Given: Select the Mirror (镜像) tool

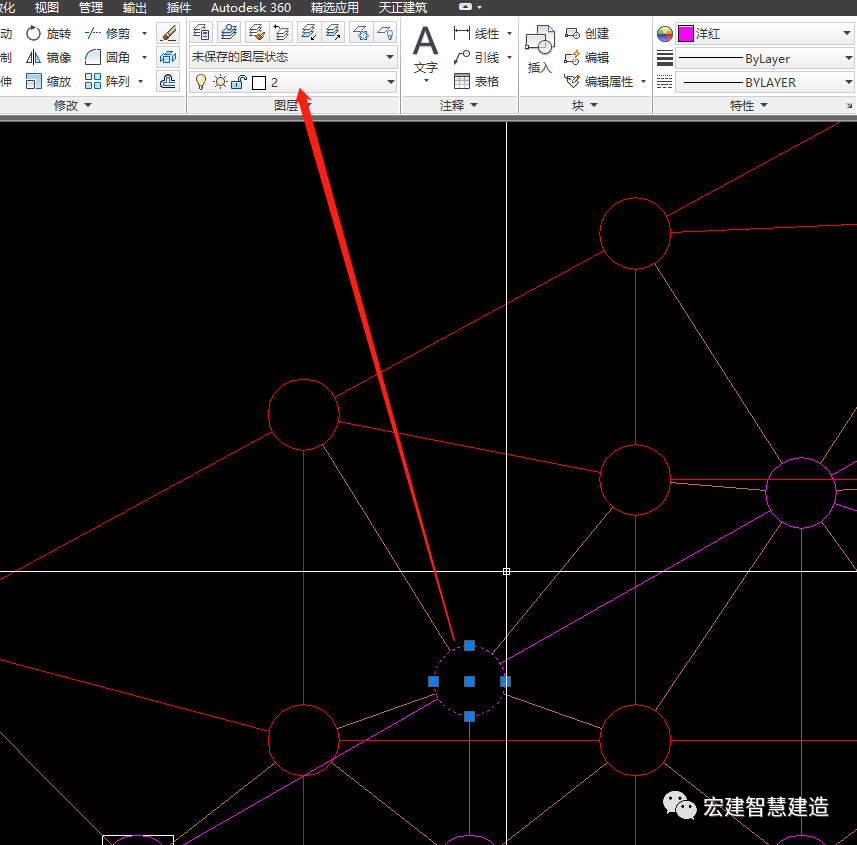Looking at the screenshot, I should click(49, 57).
